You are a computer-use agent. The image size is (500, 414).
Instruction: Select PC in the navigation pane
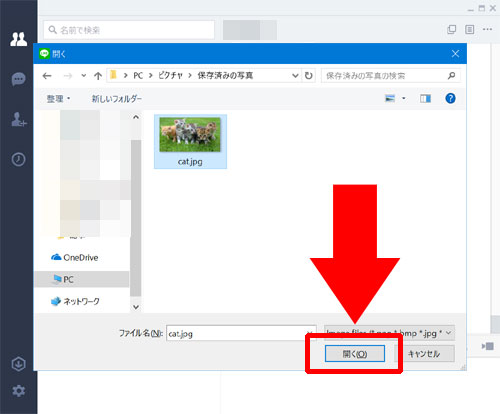click(x=81, y=279)
